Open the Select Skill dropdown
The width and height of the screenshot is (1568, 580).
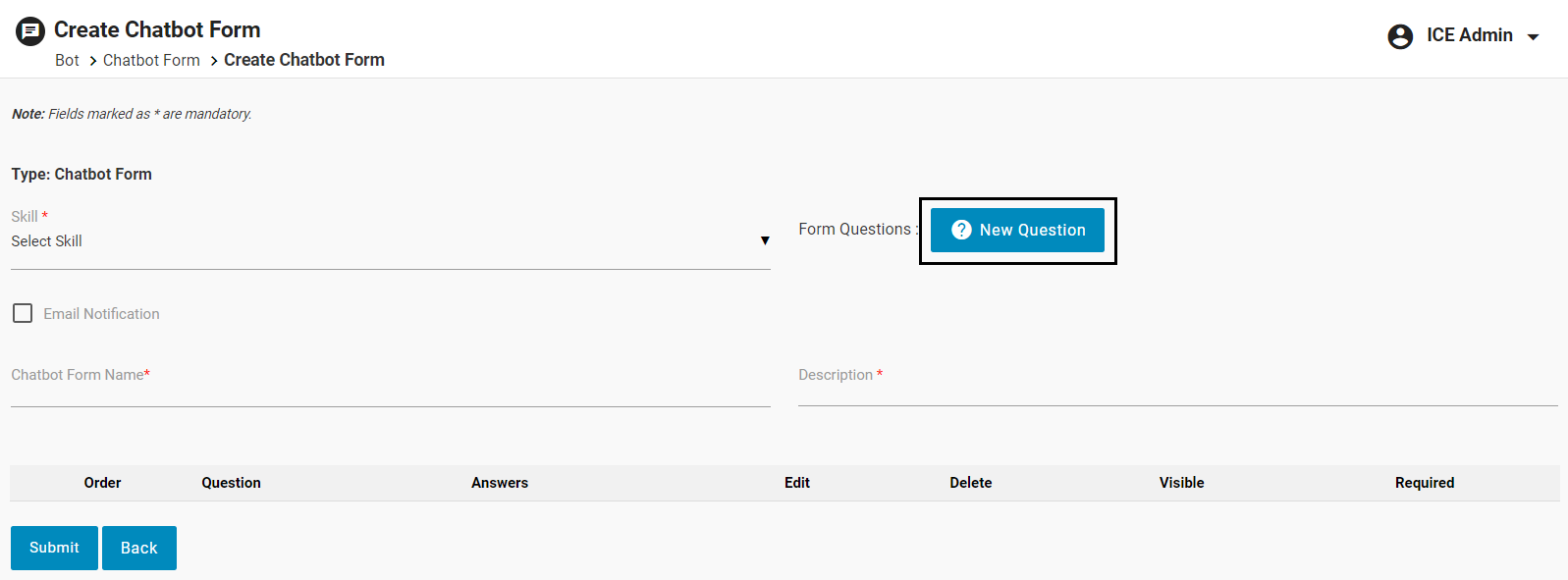[x=383, y=241]
